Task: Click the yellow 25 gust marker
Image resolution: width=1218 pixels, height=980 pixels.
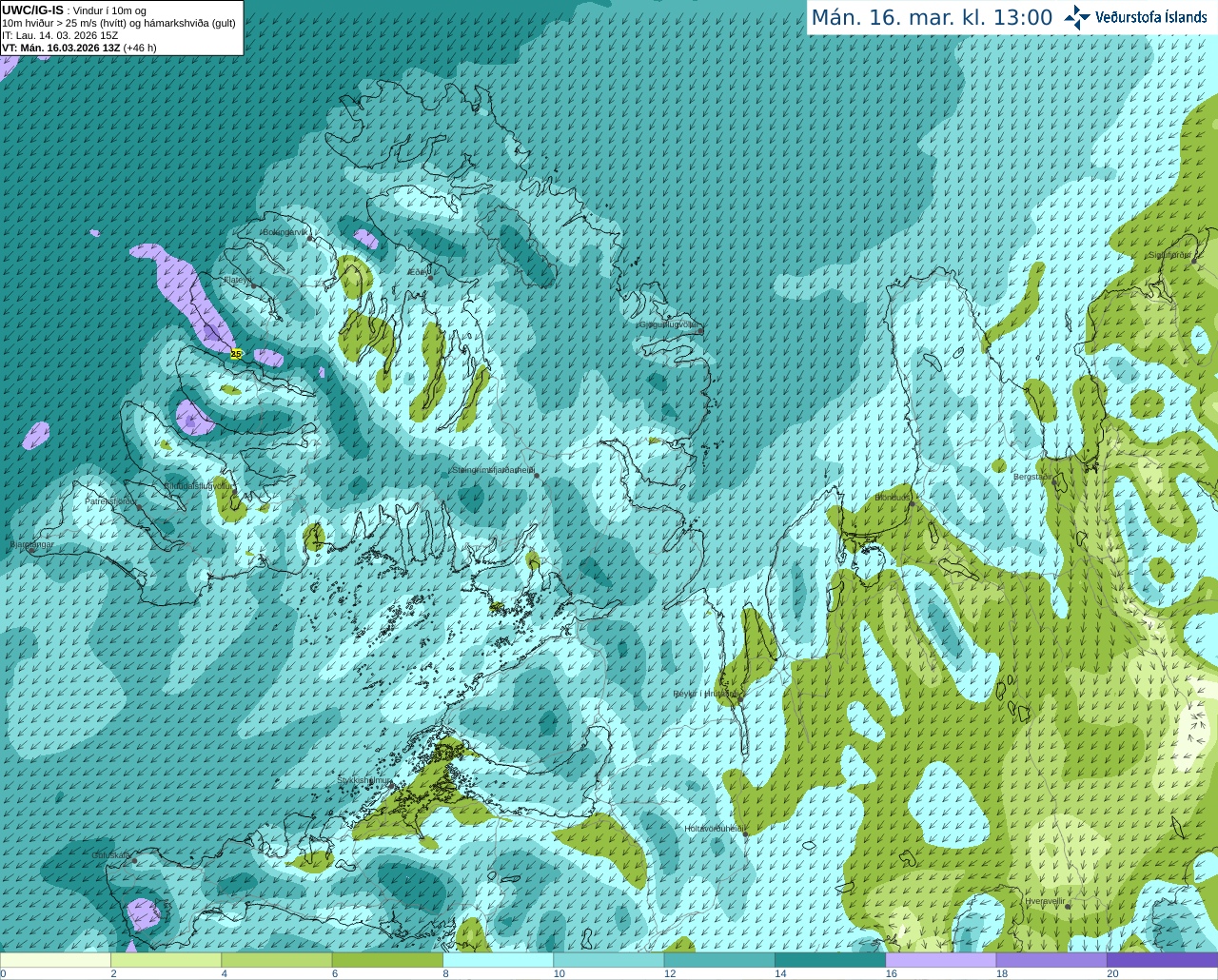Action: (236, 354)
